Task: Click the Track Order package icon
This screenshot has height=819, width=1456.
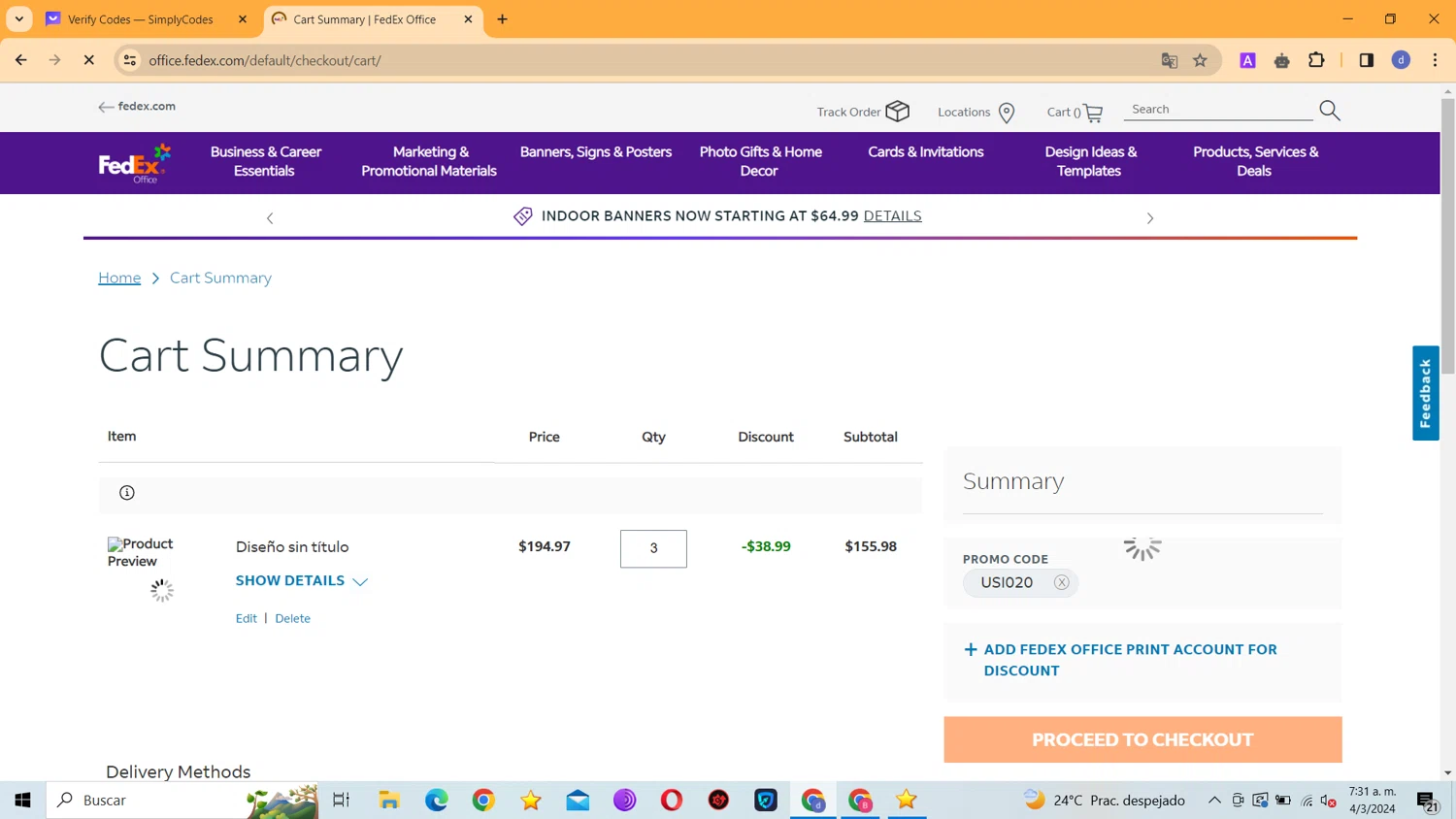Action: 898,112
